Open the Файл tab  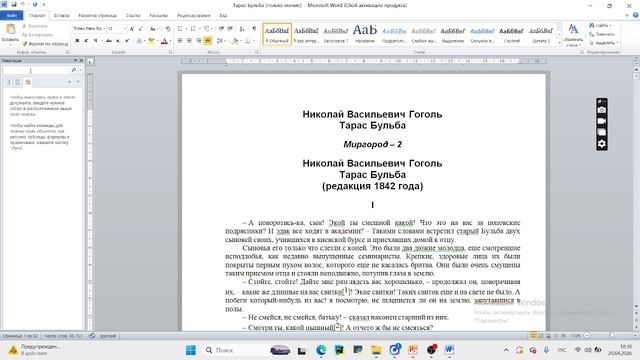point(11,16)
